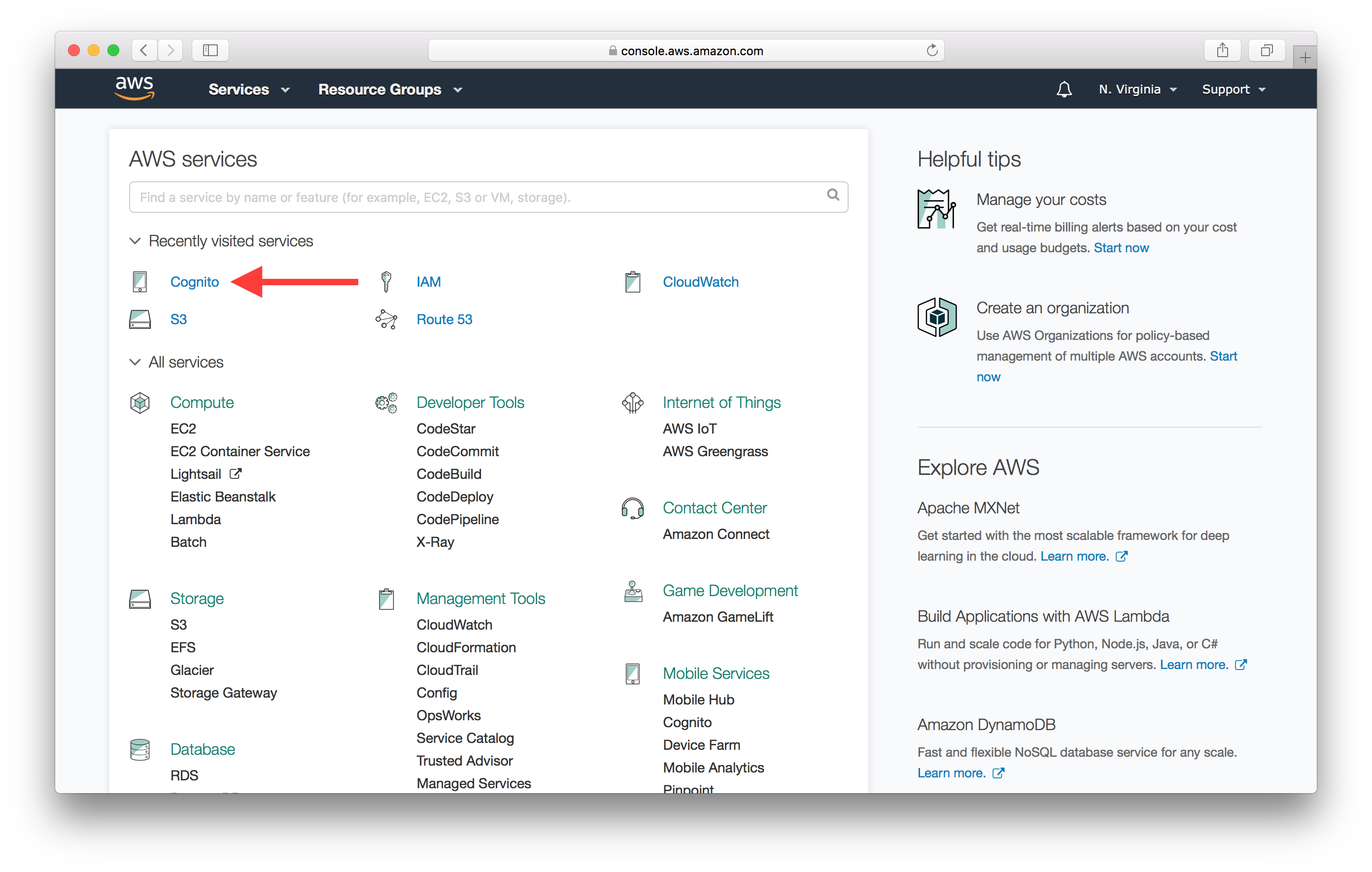Open the Resource Groups dropdown
The width and height of the screenshot is (1372, 872).
tap(390, 90)
